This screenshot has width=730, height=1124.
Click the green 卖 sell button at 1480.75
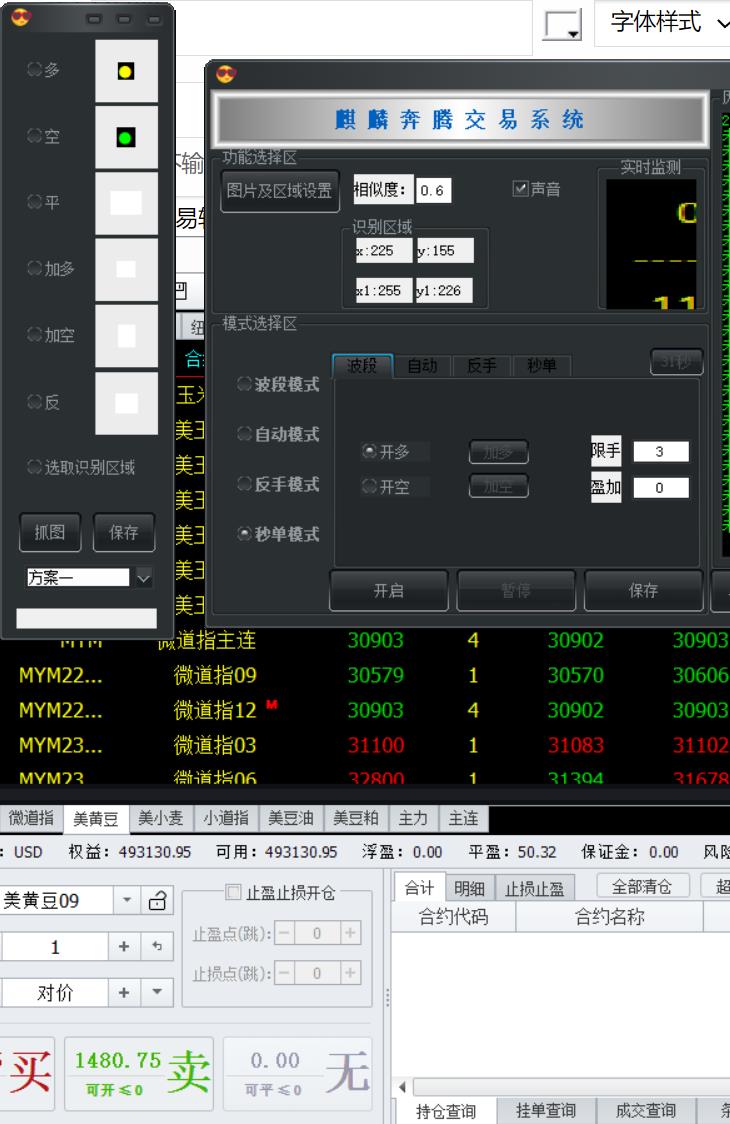click(139, 1074)
